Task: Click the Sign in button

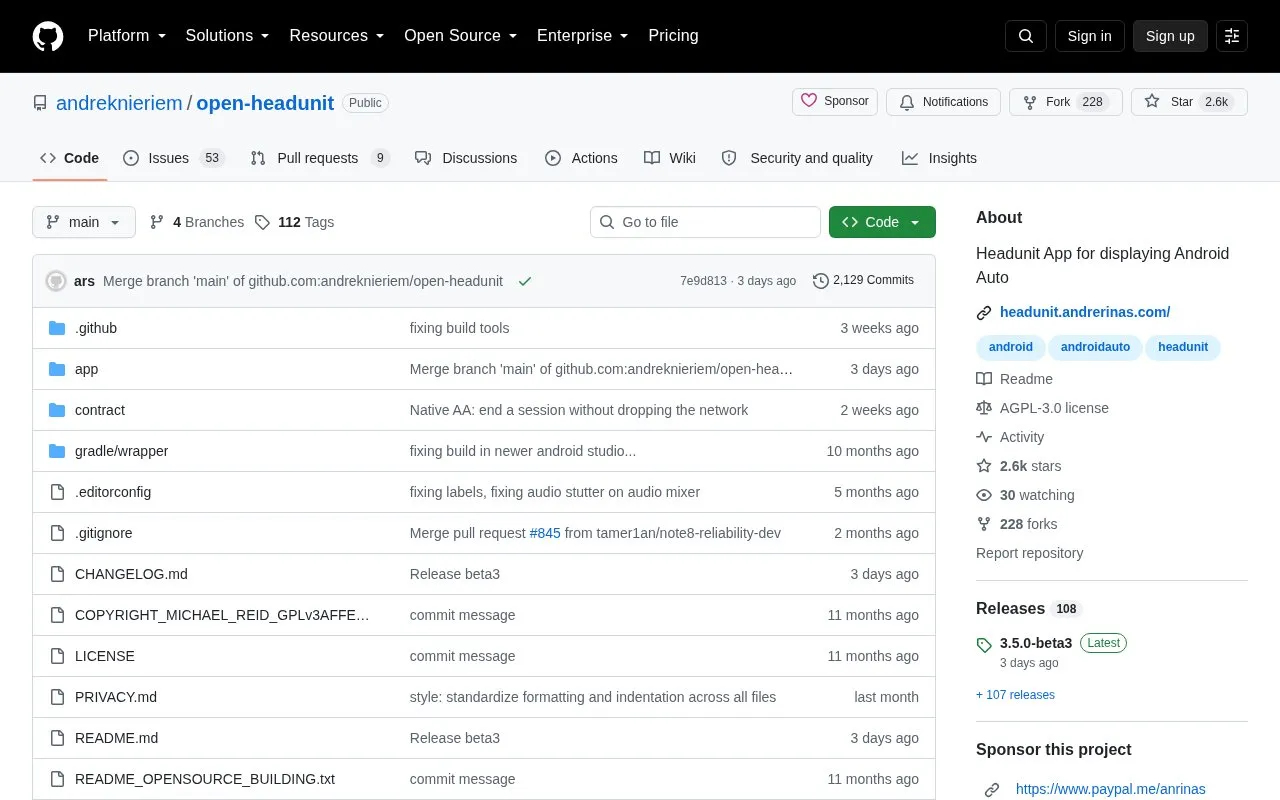Action: pyautogui.click(x=1089, y=36)
